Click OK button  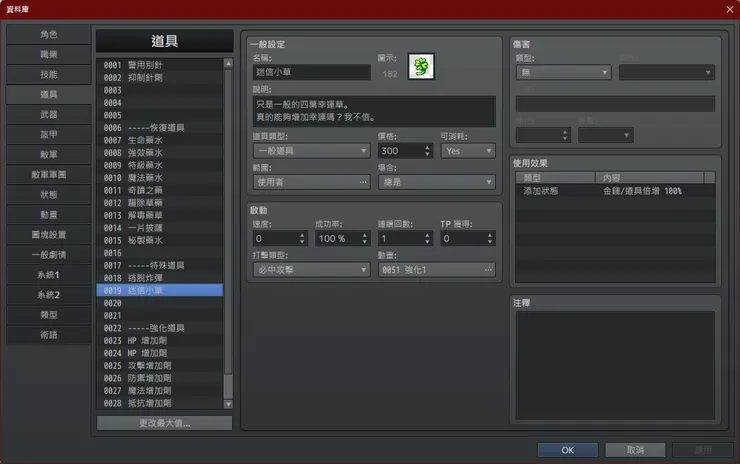568,450
